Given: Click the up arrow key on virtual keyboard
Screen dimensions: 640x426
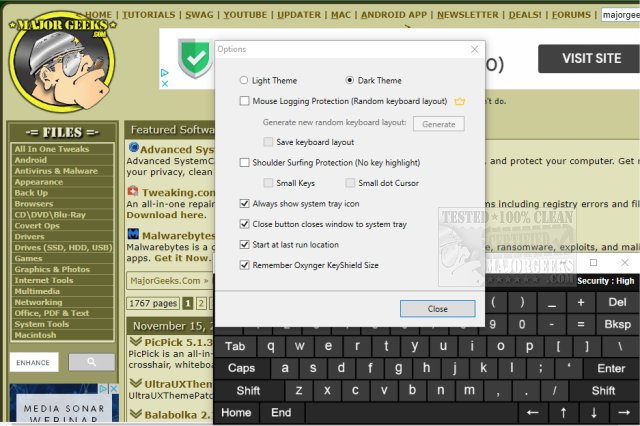Looking at the screenshot, I should point(563,413).
